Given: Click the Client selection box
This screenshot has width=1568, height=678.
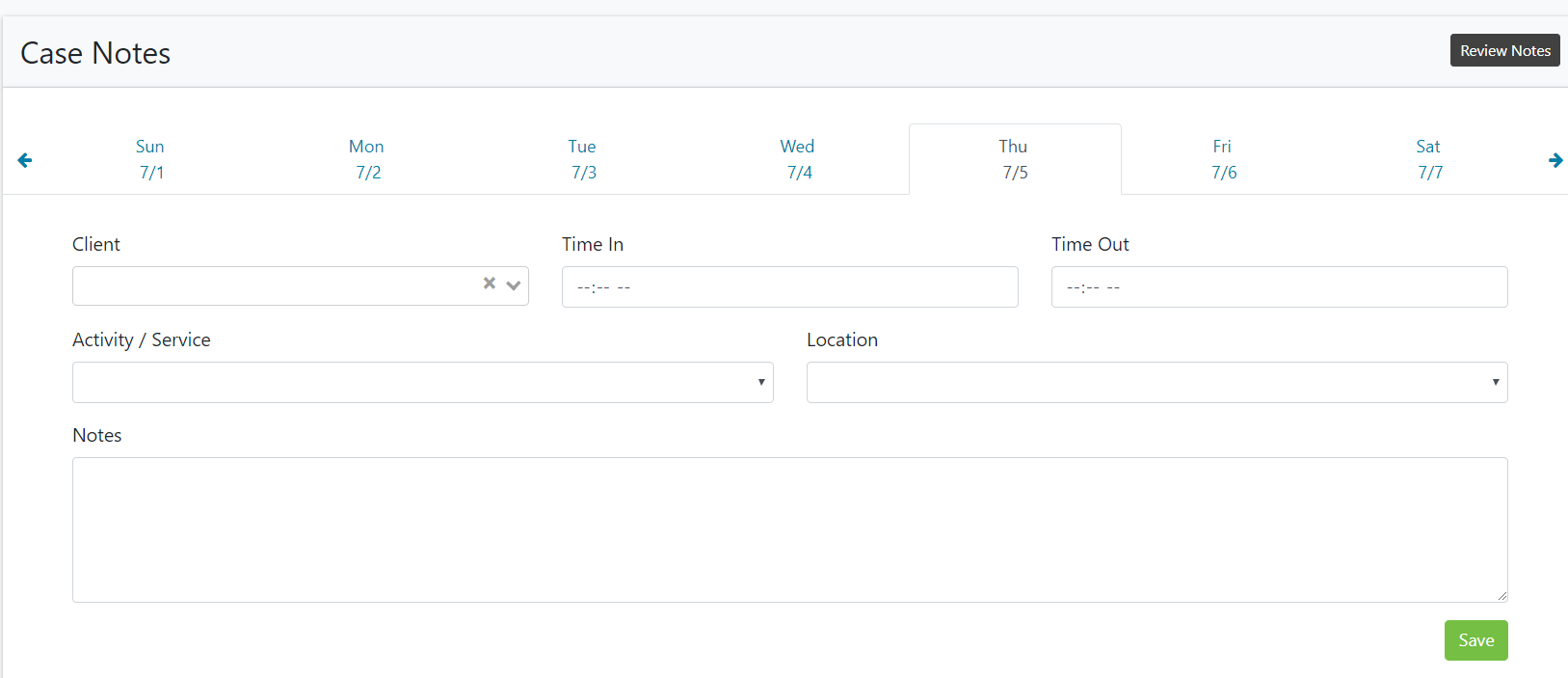Looking at the screenshot, I should (x=275, y=286).
